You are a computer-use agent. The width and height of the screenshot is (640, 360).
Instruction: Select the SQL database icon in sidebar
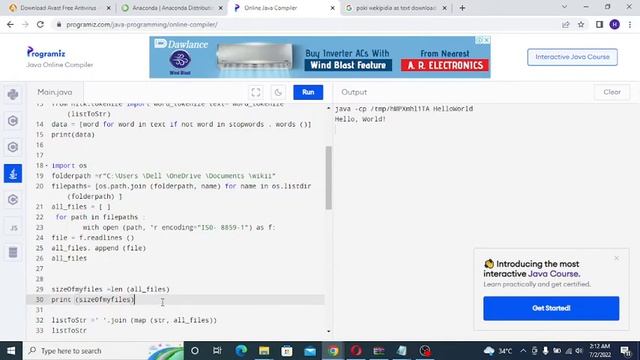pyautogui.click(x=13, y=252)
